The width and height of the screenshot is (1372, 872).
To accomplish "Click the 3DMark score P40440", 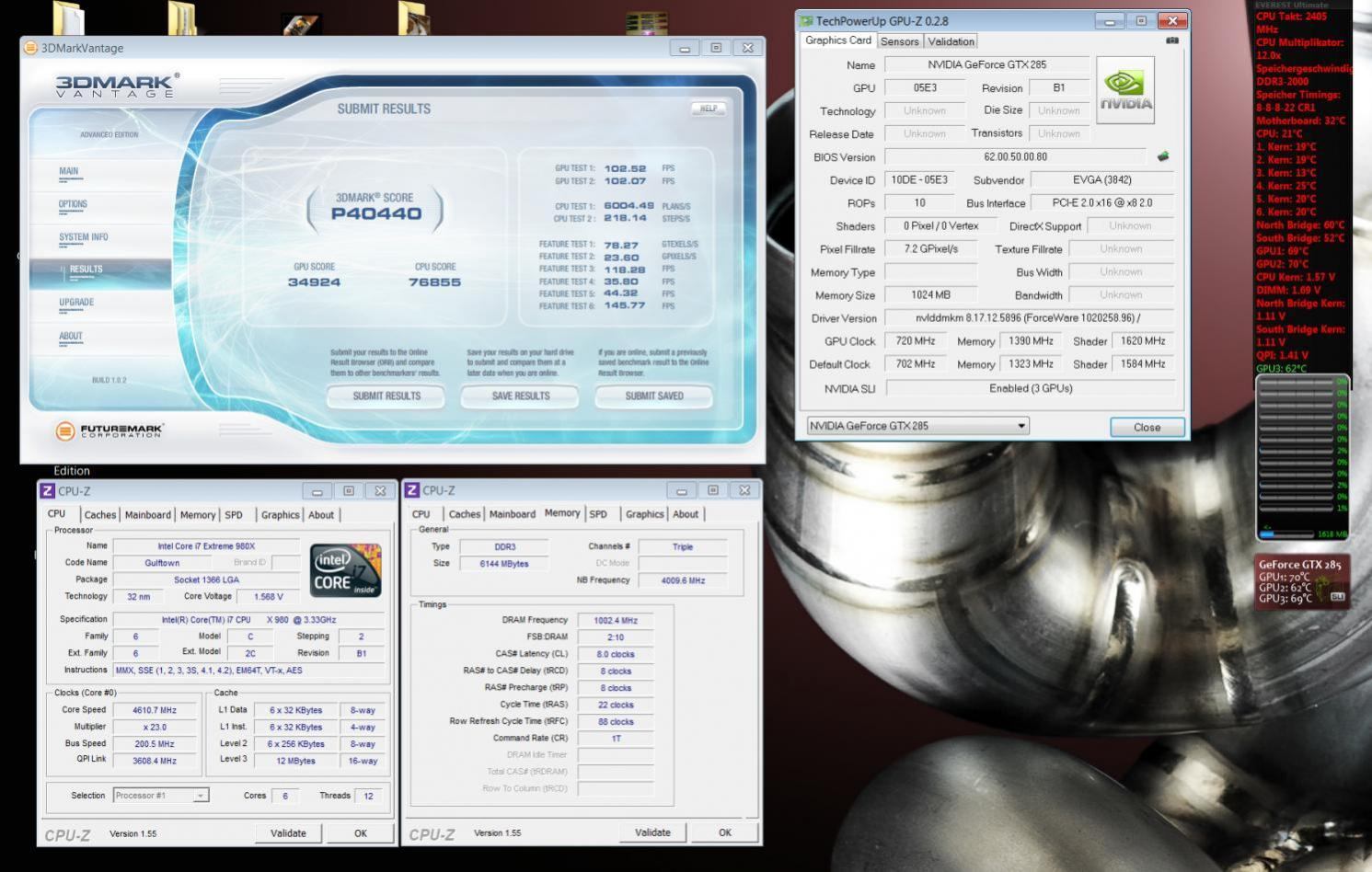I will [x=376, y=213].
